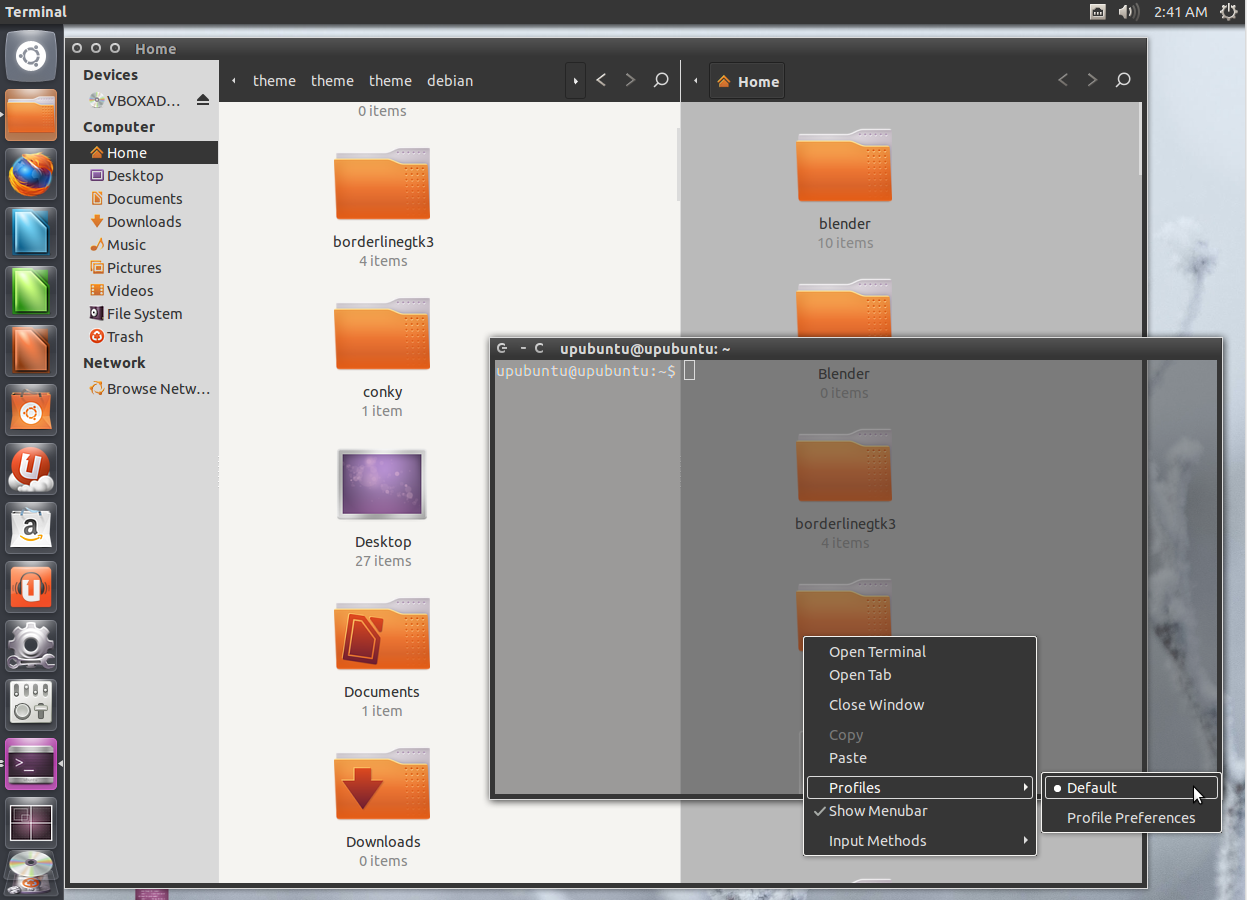1247x900 pixels.
Task: Open the tweak tool launcher icon
Action: click(31, 705)
